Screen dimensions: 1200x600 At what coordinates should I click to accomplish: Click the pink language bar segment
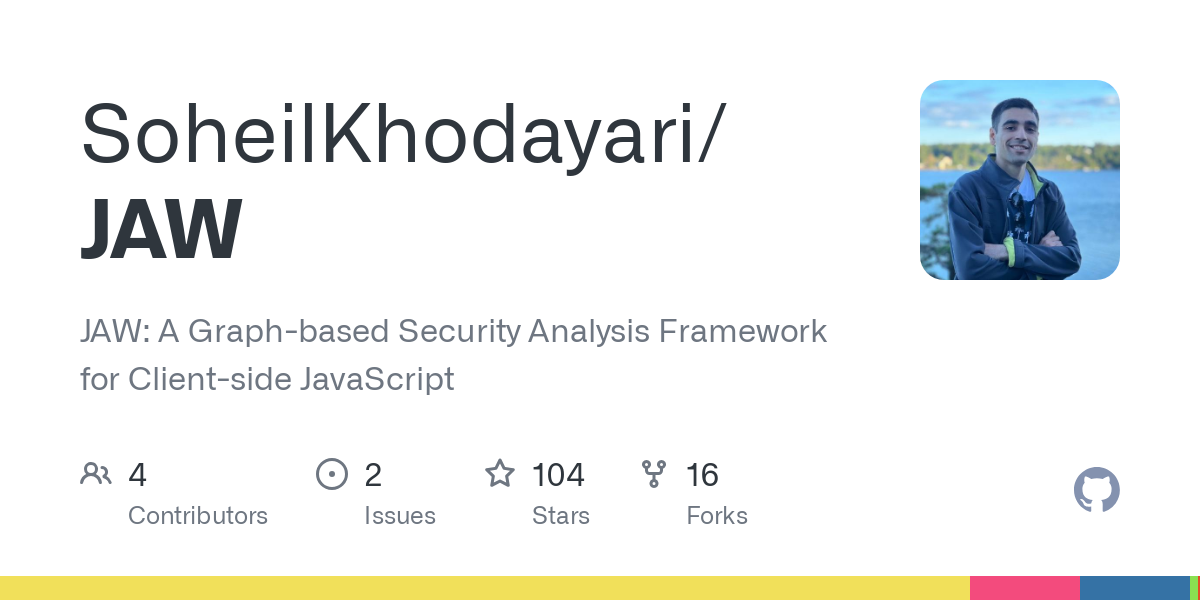coord(1025,588)
